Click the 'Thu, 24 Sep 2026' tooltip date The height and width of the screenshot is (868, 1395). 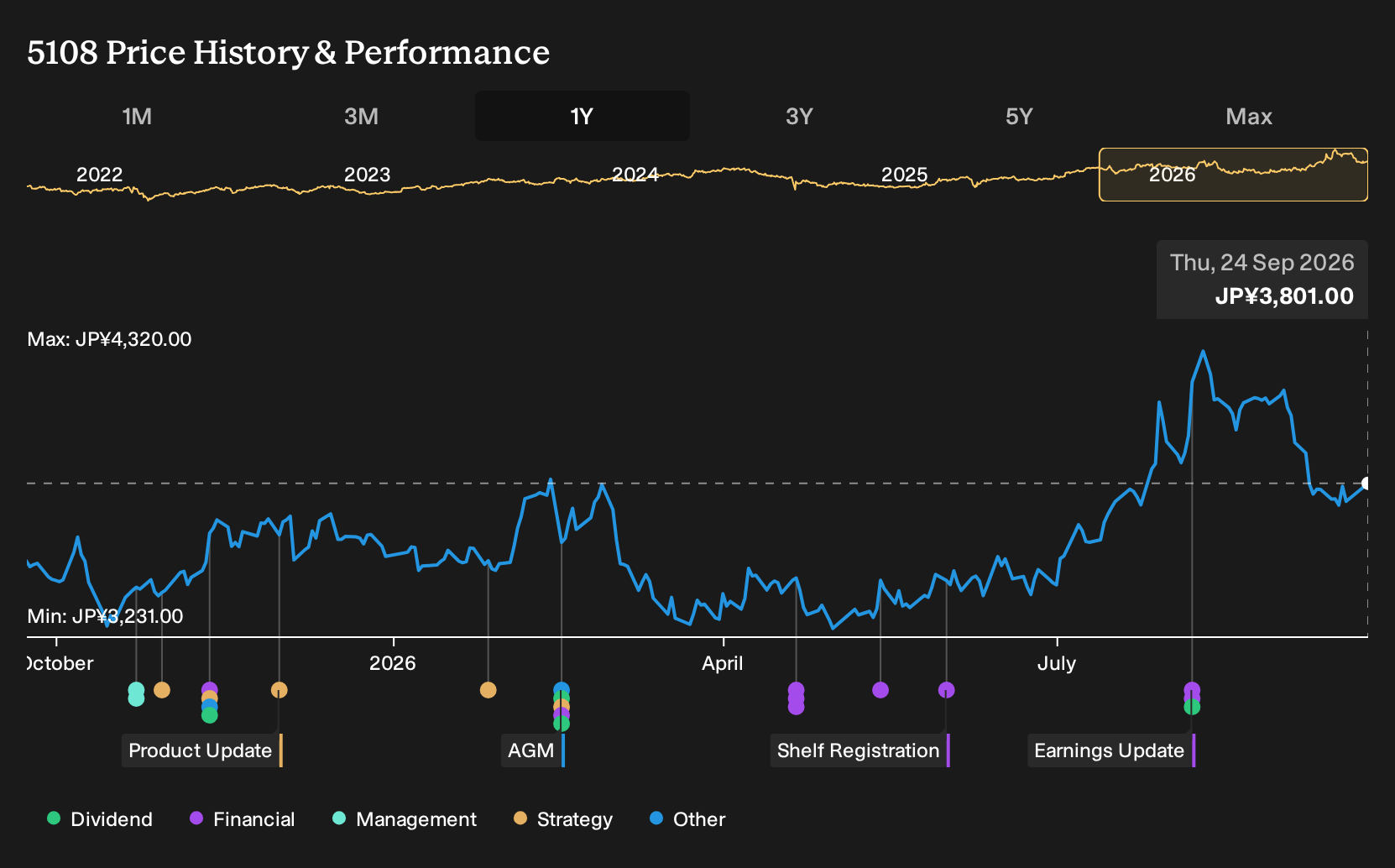click(1262, 263)
